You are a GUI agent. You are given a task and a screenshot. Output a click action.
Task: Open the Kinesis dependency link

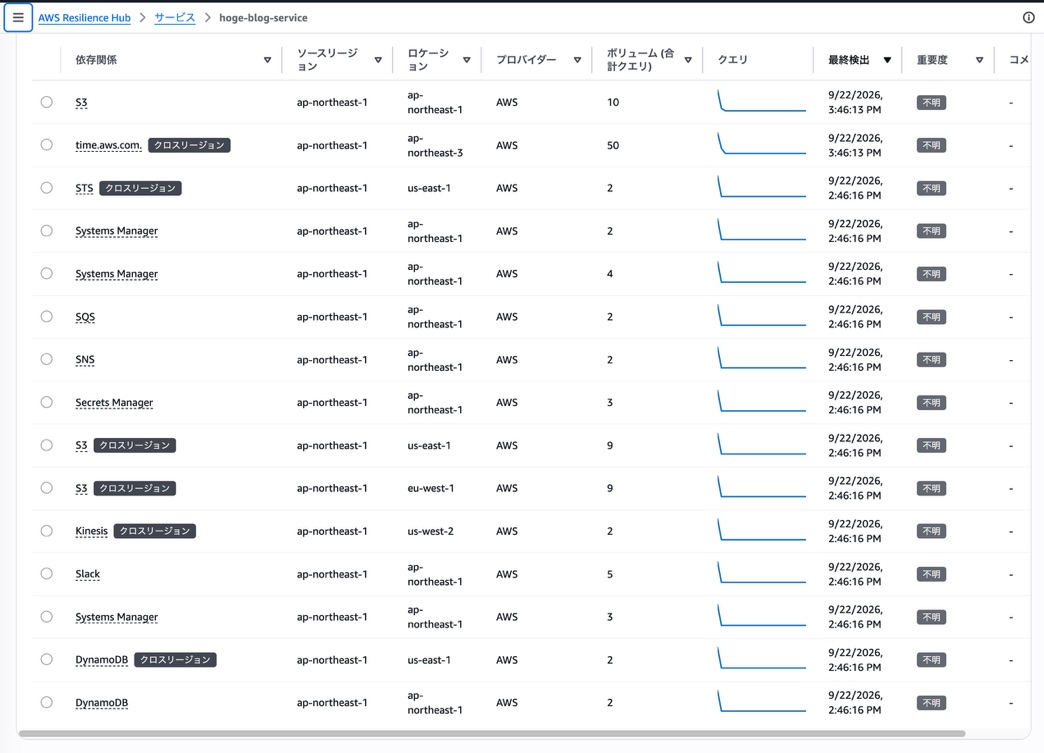coord(91,531)
